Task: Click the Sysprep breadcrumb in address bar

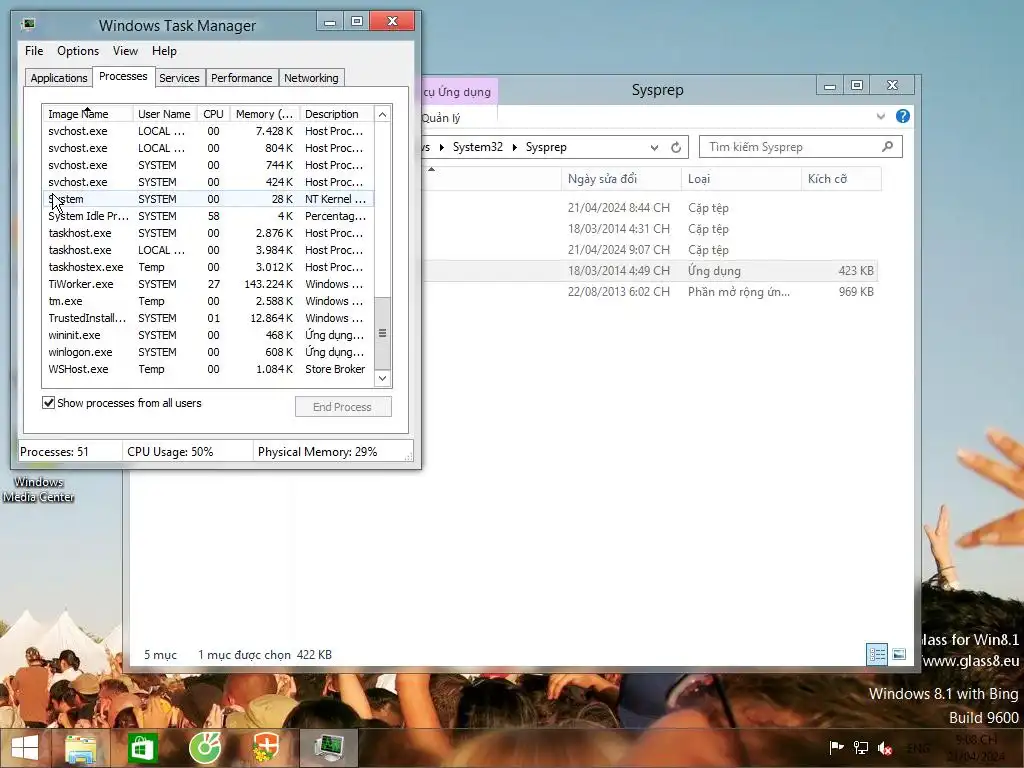Action: pos(546,148)
